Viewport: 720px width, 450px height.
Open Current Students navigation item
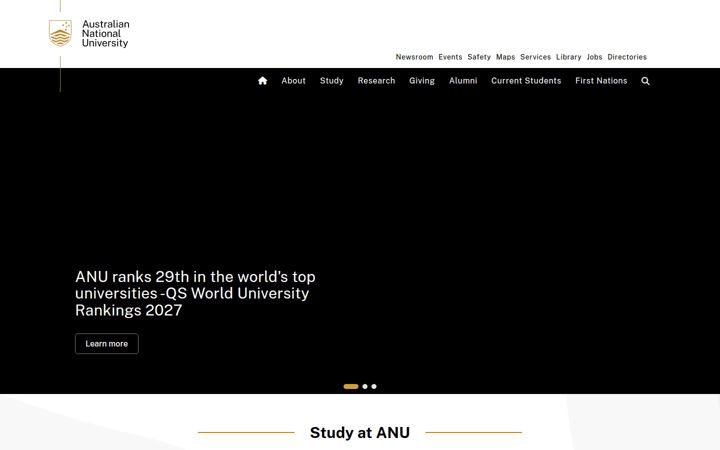526,81
